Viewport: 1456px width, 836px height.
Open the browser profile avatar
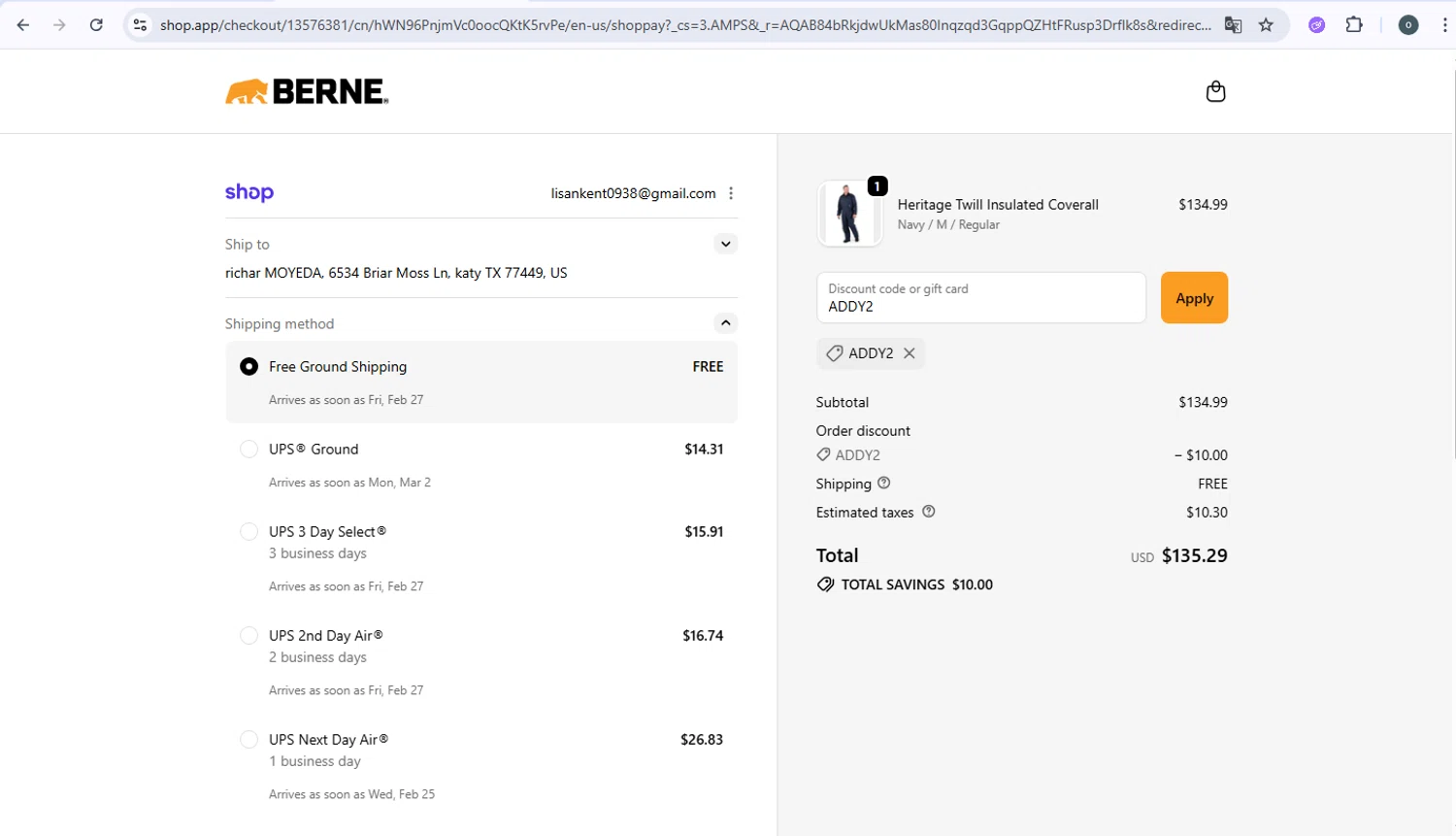tap(1408, 25)
